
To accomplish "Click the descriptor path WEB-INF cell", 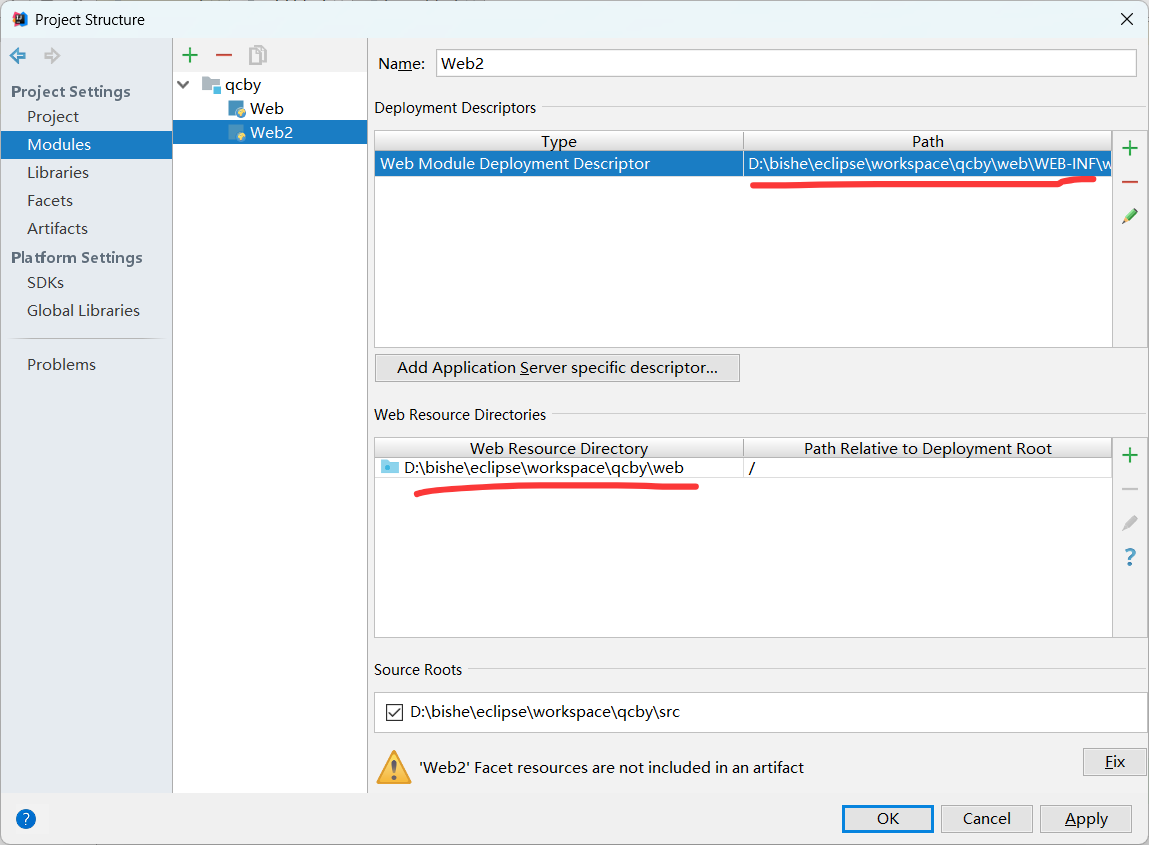I will click(x=928, y=163).
